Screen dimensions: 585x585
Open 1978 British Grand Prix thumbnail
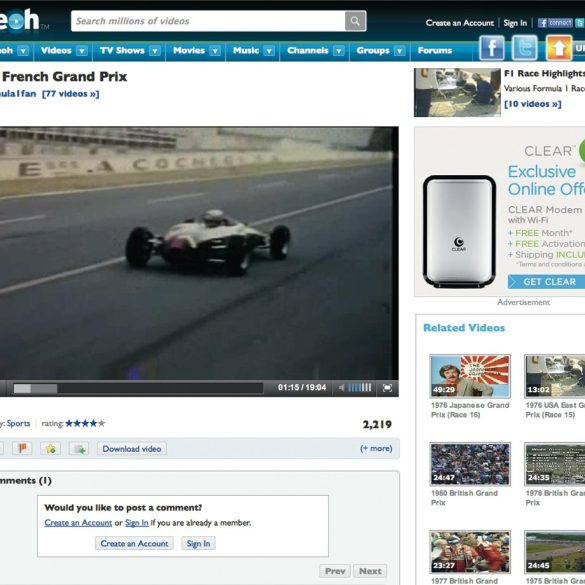[554, 464]
